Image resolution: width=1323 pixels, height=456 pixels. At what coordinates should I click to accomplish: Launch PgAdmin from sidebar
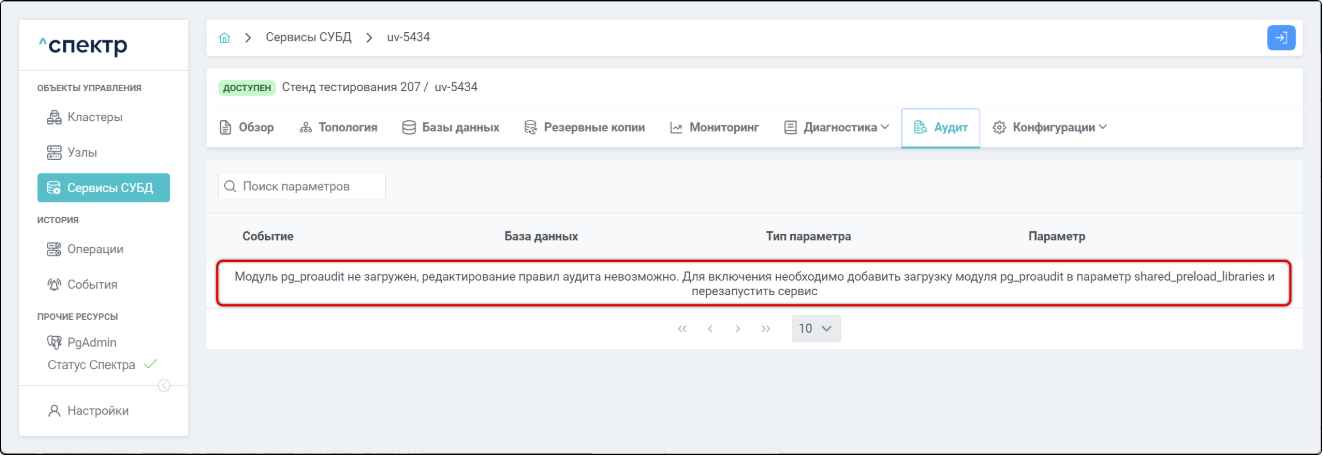pos(90,342)
